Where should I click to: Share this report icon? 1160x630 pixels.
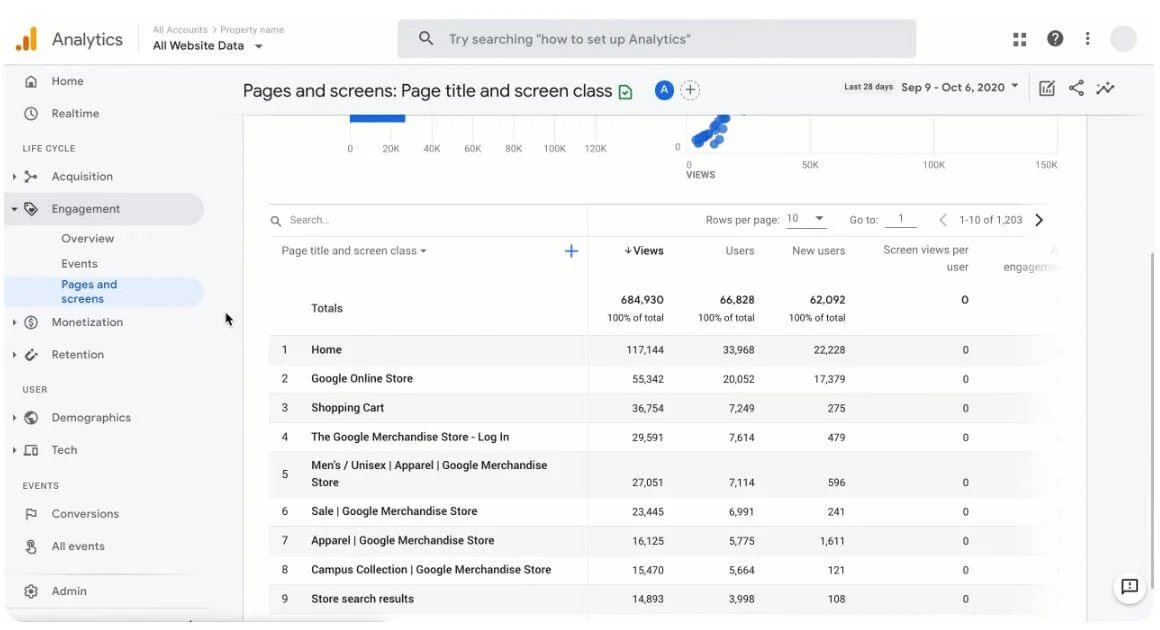coord(1076,88)
